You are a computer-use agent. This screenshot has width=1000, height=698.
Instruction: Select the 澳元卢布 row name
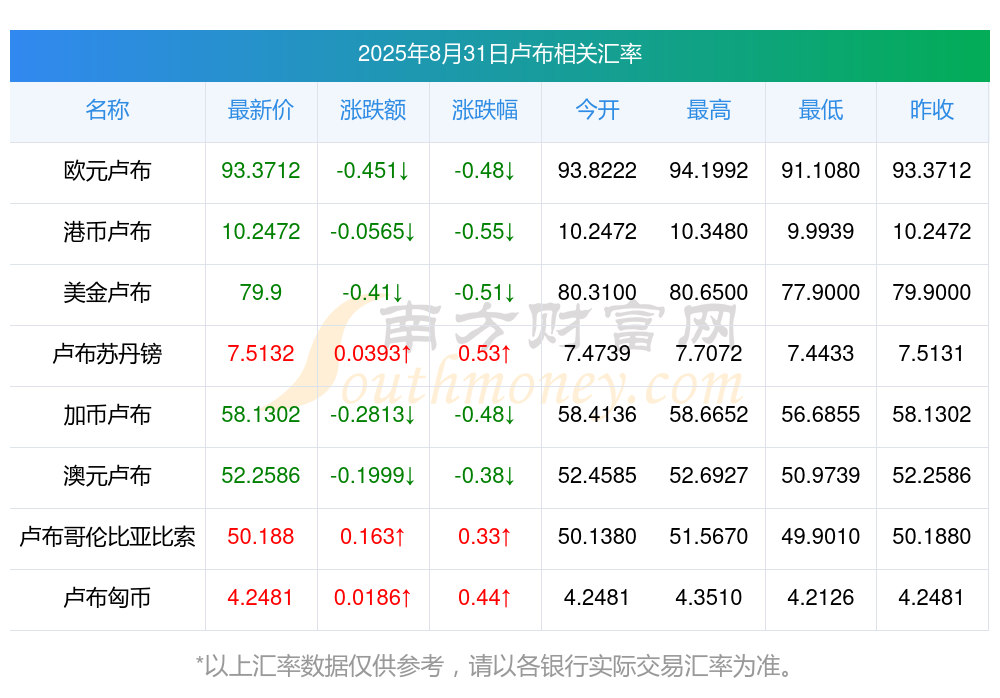coord(107,475)
